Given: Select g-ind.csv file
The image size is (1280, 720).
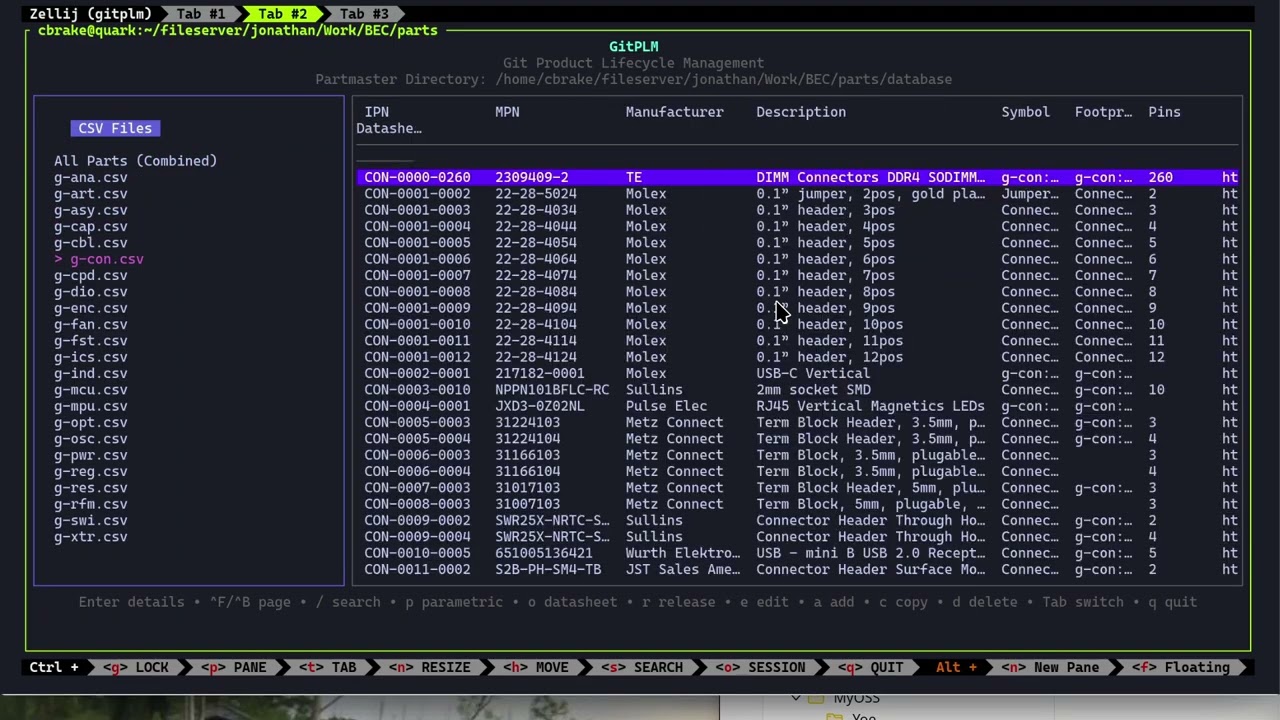Looking at the screenshot, I should [91, 373].
